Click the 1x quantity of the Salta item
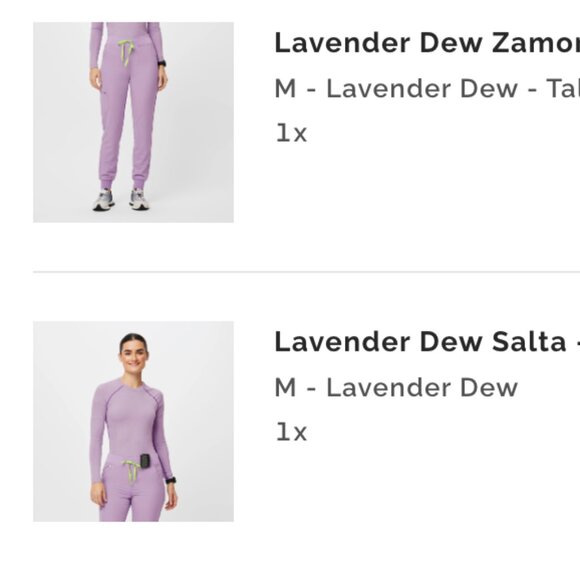 [291, 432]
